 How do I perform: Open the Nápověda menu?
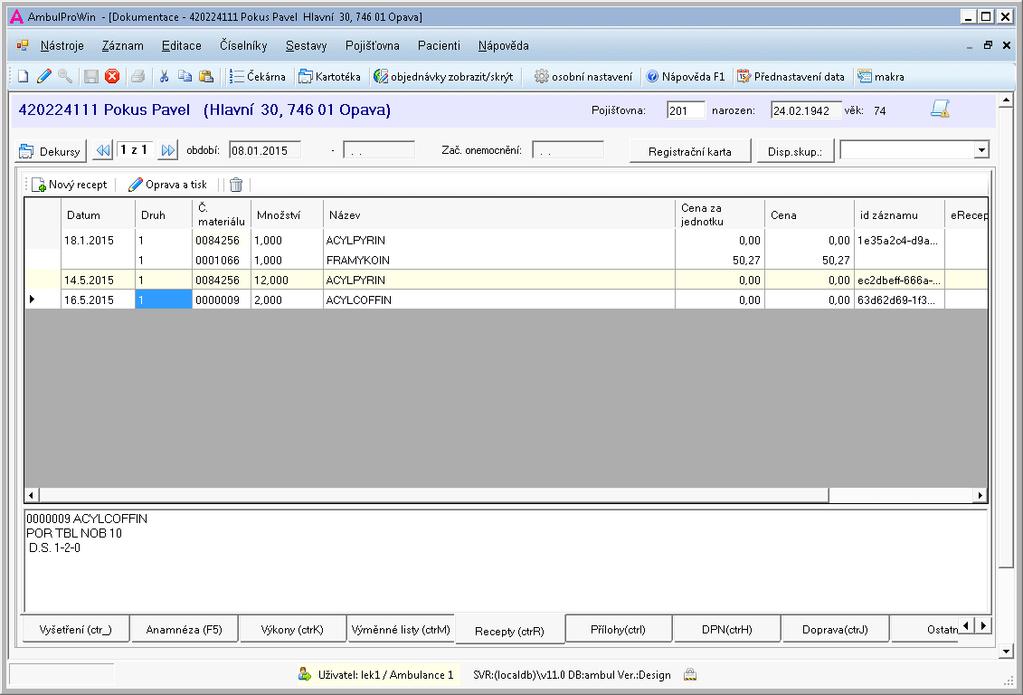click(x=503, y=46)
